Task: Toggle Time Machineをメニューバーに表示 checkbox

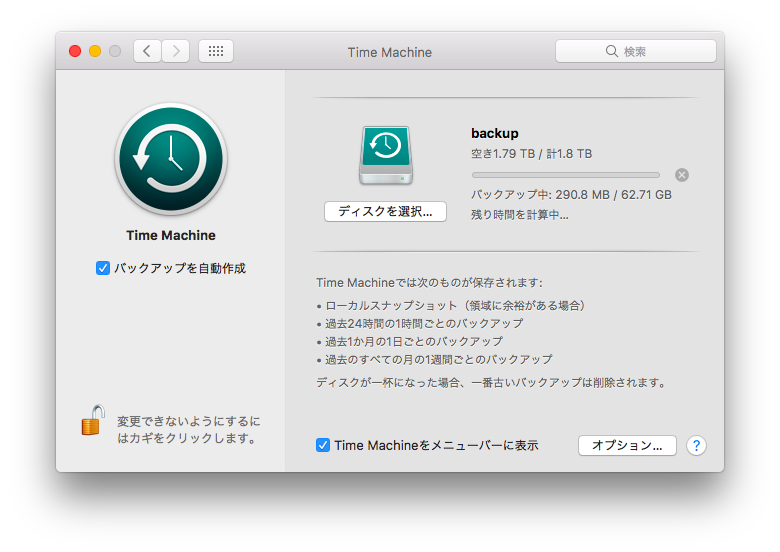Action: coord(322,445)
